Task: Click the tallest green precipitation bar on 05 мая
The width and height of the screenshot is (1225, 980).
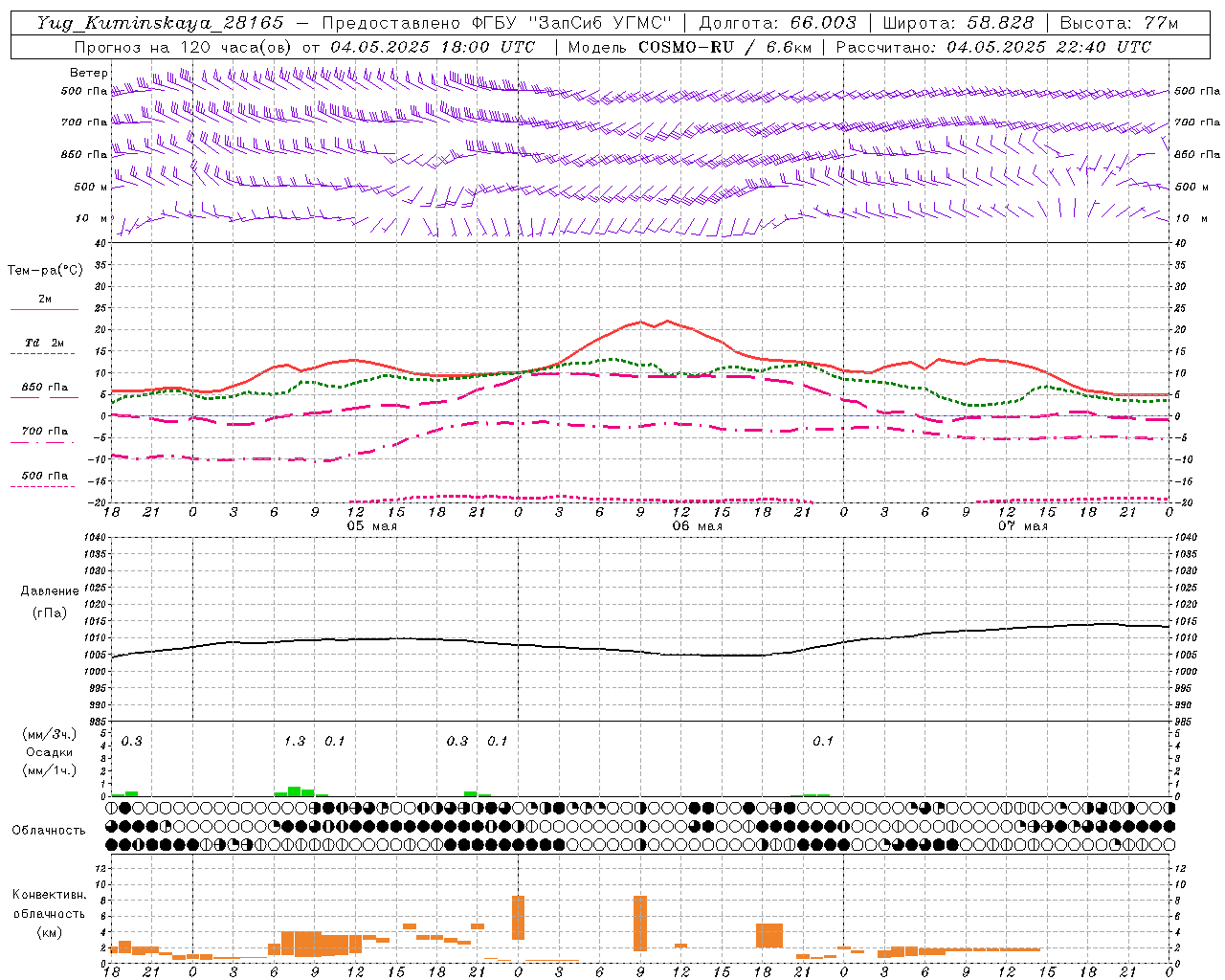Action: pos(295,791)
